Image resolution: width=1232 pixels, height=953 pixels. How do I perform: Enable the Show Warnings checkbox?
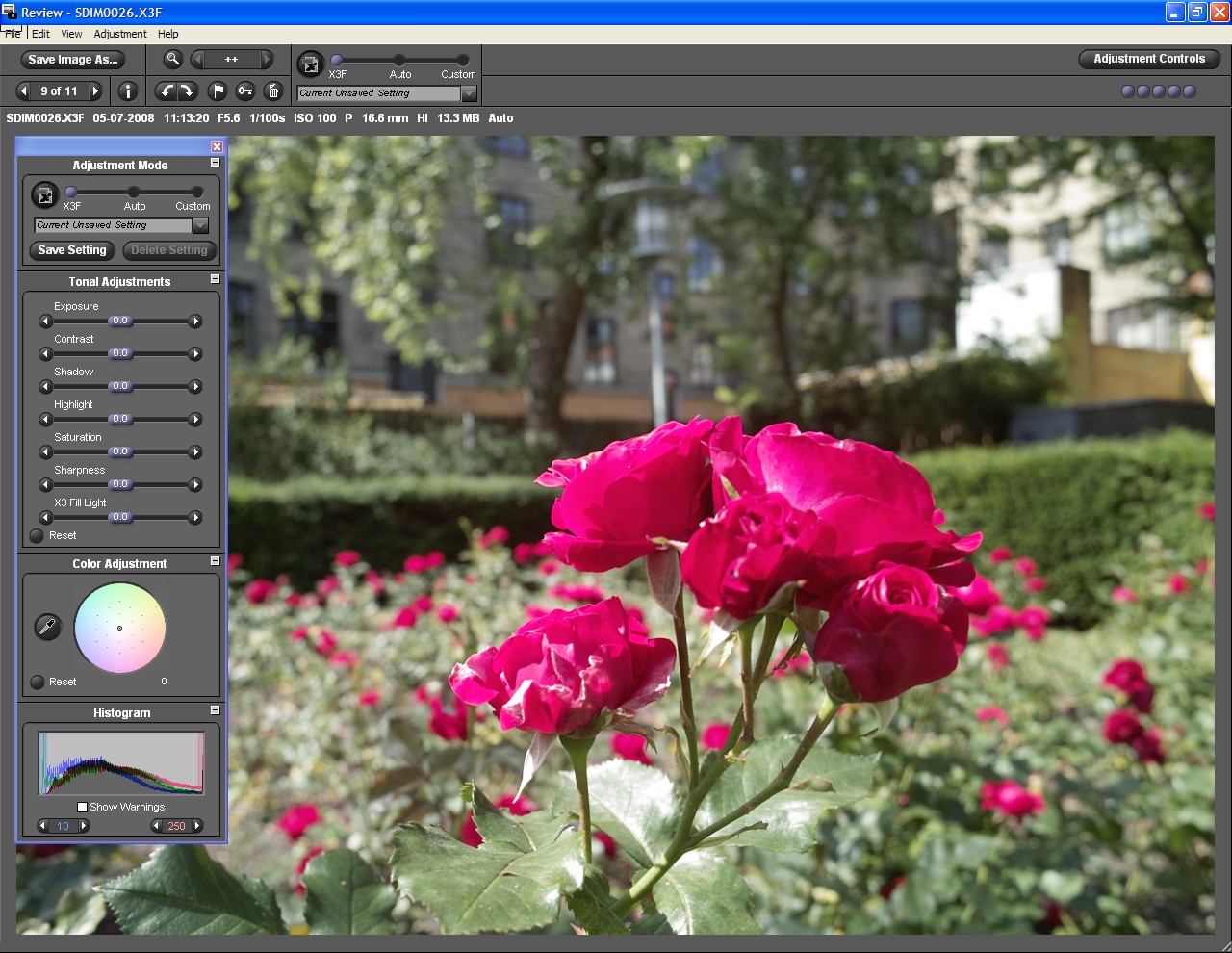tap(83, 807)
